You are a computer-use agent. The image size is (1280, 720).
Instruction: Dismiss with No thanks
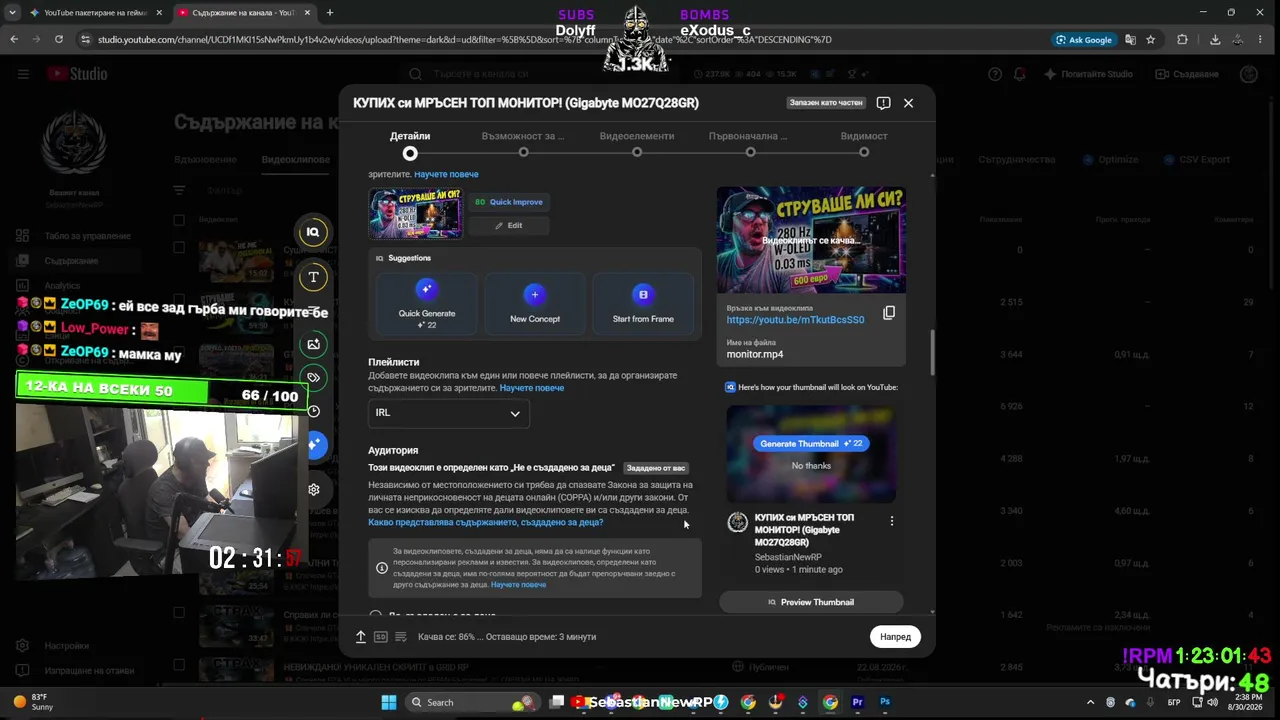[x=811, y=466]
